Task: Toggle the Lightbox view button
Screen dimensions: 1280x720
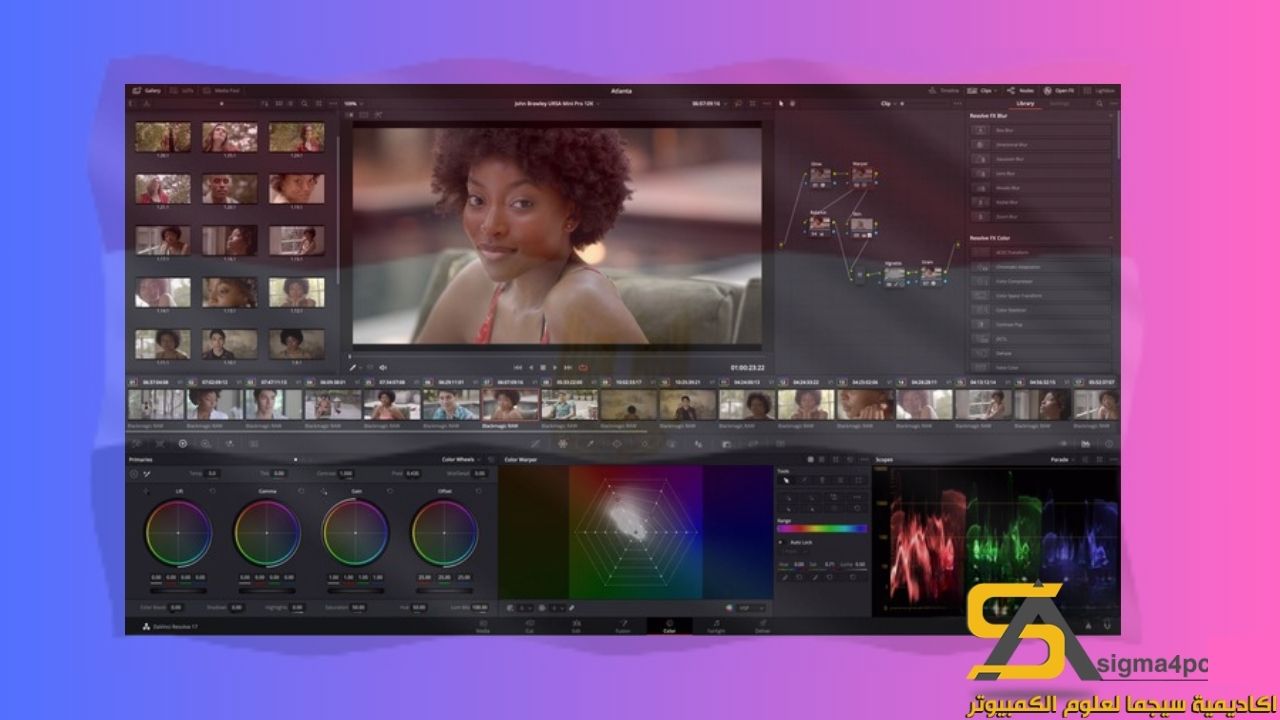Action: pos(1100,90)
